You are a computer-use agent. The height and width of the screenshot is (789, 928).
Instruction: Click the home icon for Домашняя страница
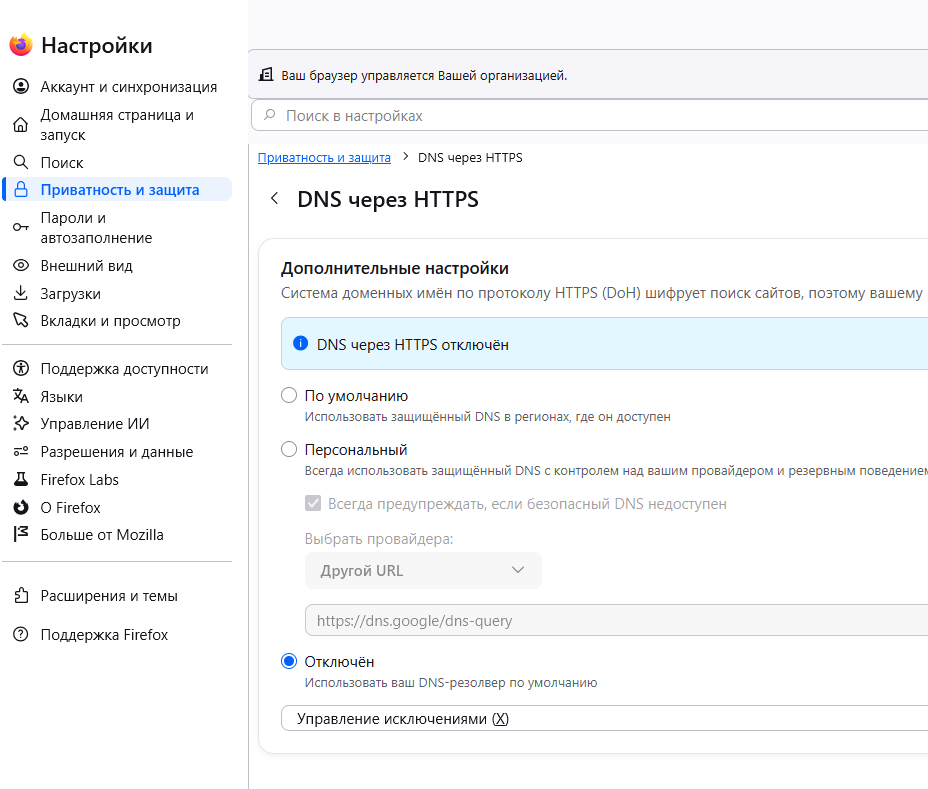(x=21, y=125)
